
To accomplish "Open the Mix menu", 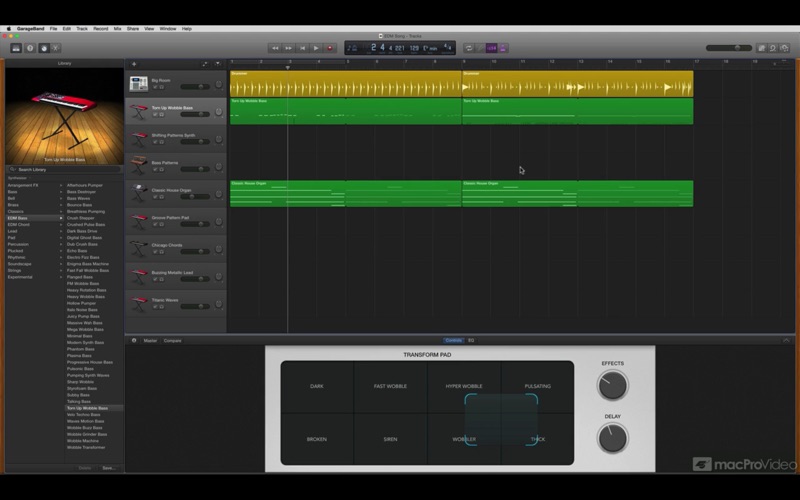I will [117, 29].
